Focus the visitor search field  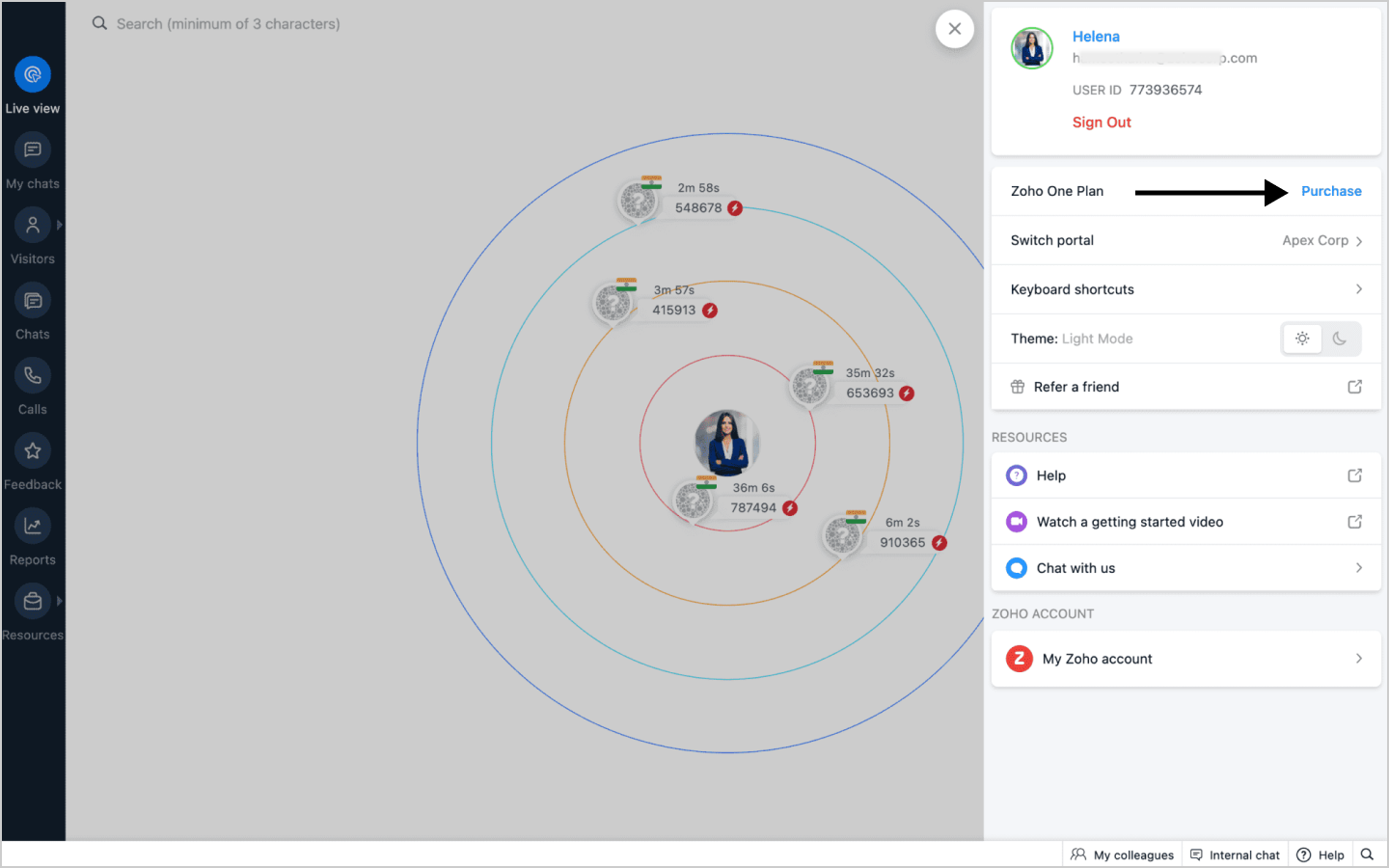(229, 23)
